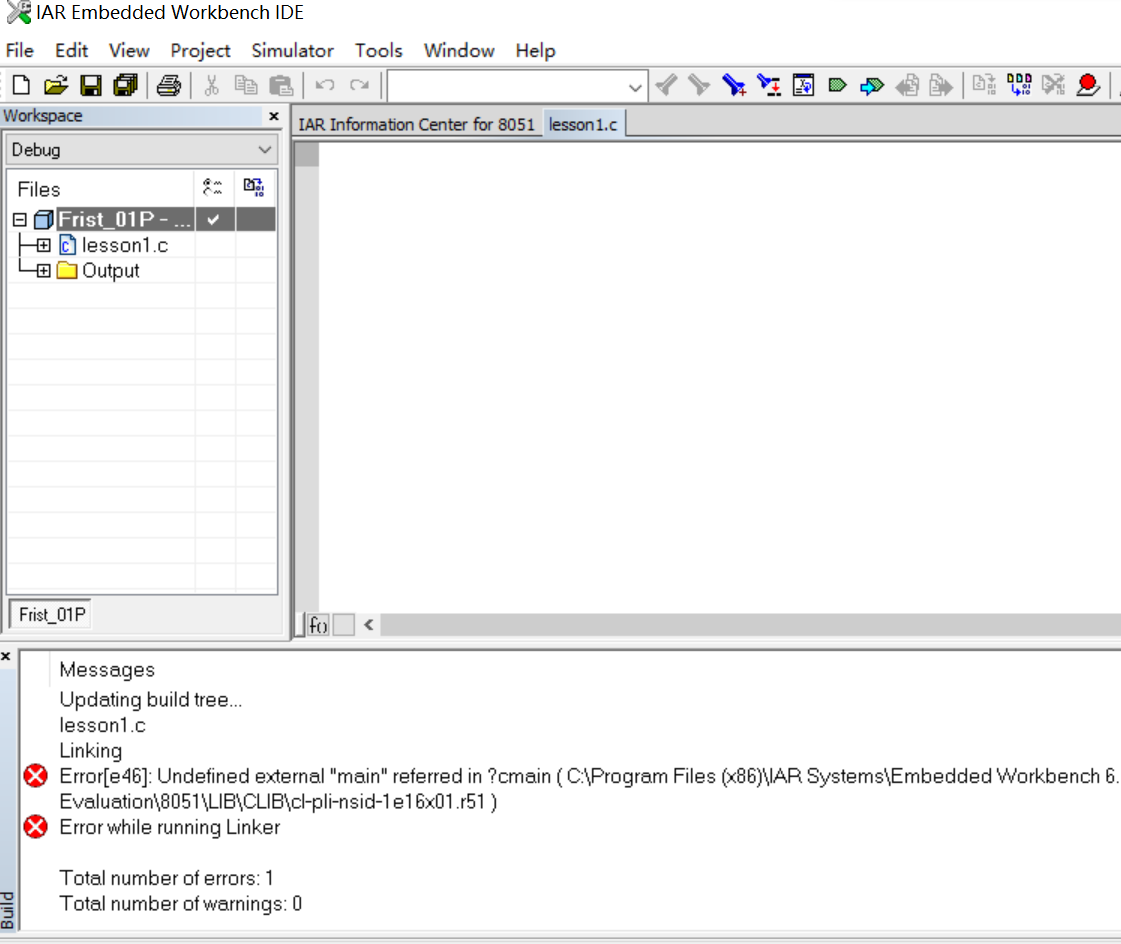Click the Cut scissors icon

[212, 86]
